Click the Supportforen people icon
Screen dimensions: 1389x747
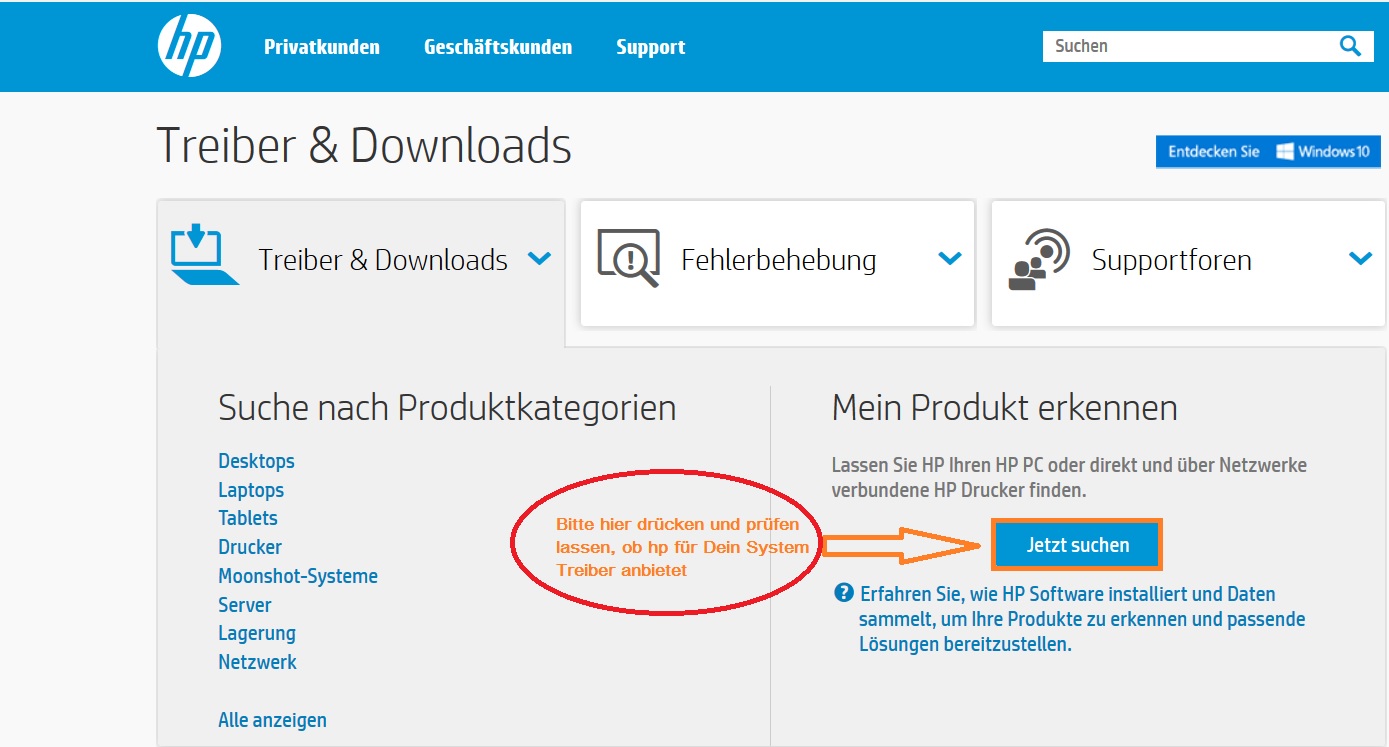1039,259
